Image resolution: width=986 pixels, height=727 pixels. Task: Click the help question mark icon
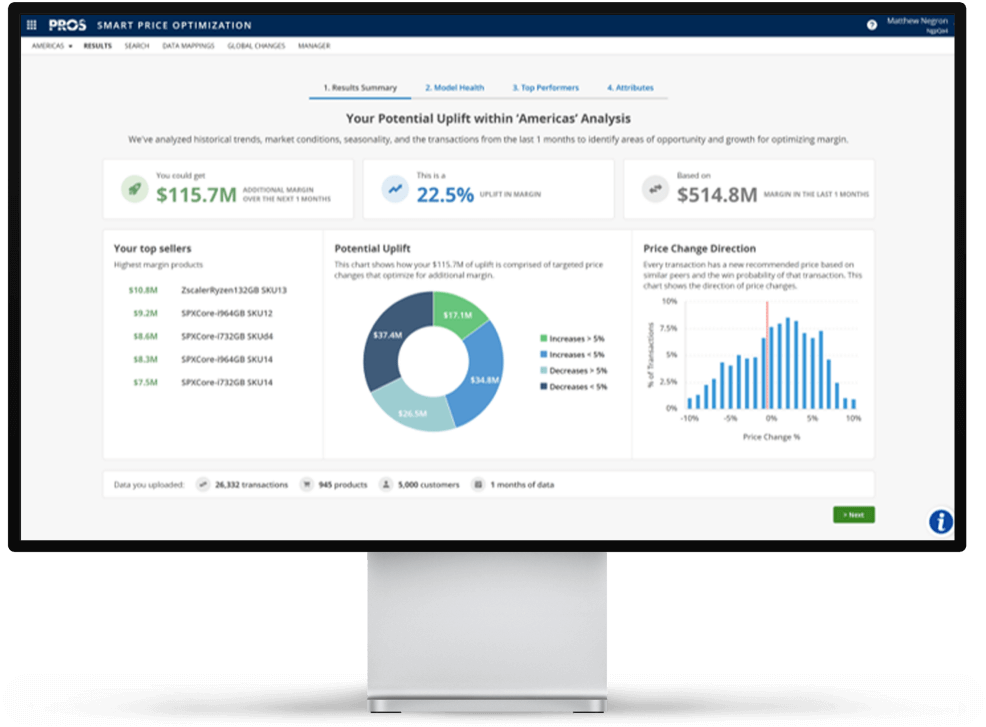871,24
